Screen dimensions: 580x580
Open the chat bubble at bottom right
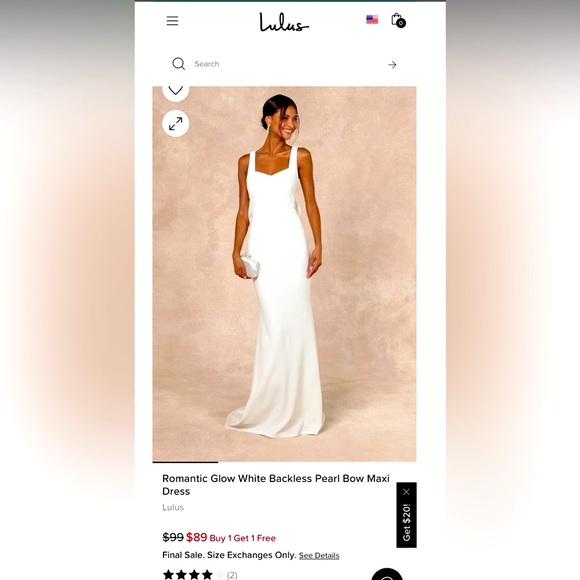(387, 575)
